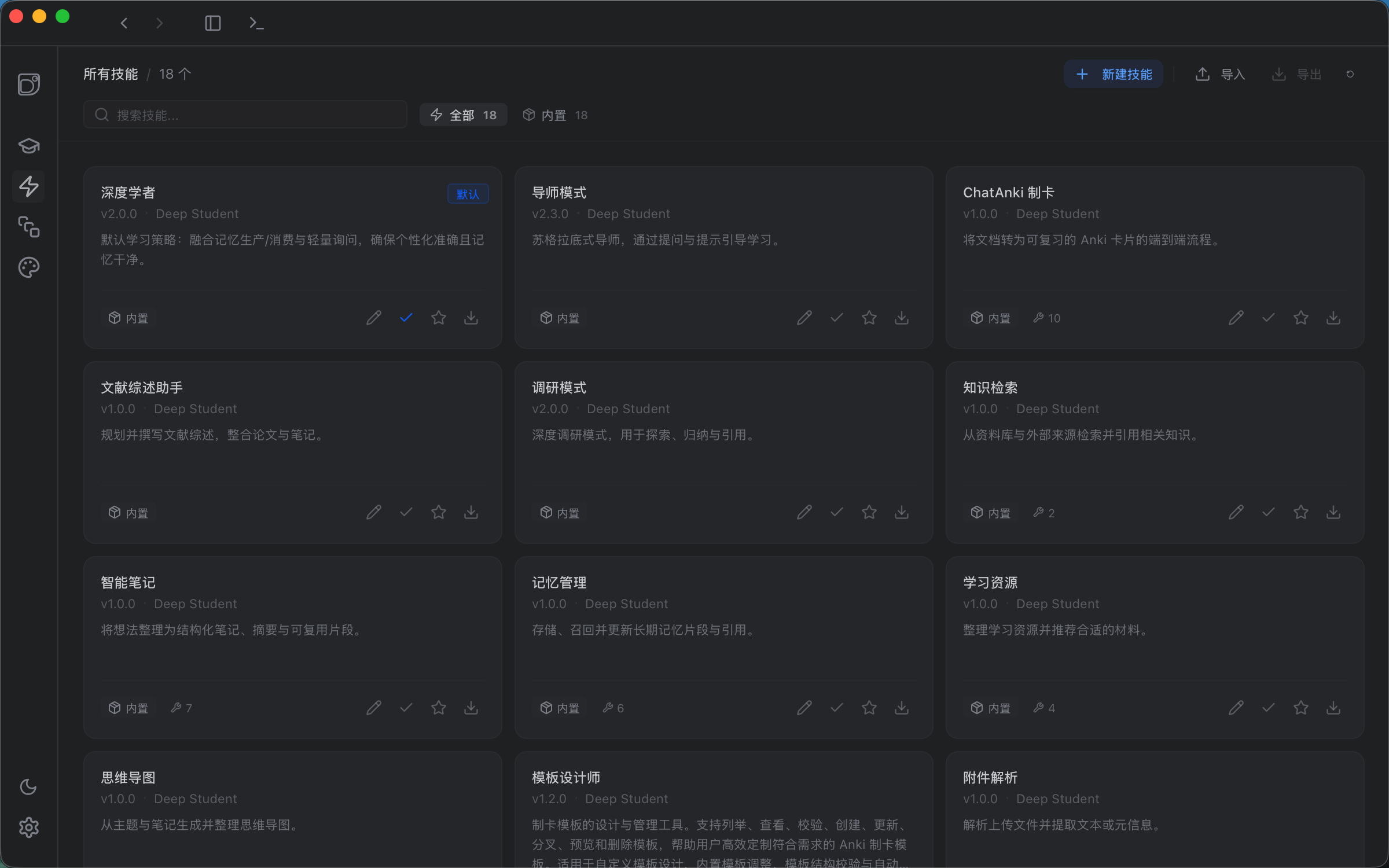The width and height of the screenshot is (1389, 868).
Task: Open the graduation cap learning section
Action: [29, 145]
